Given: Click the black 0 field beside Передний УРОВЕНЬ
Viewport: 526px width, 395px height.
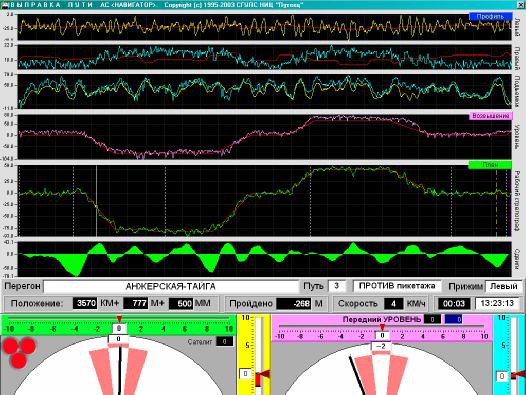Looking at the screenshot, I should point(432,319).
